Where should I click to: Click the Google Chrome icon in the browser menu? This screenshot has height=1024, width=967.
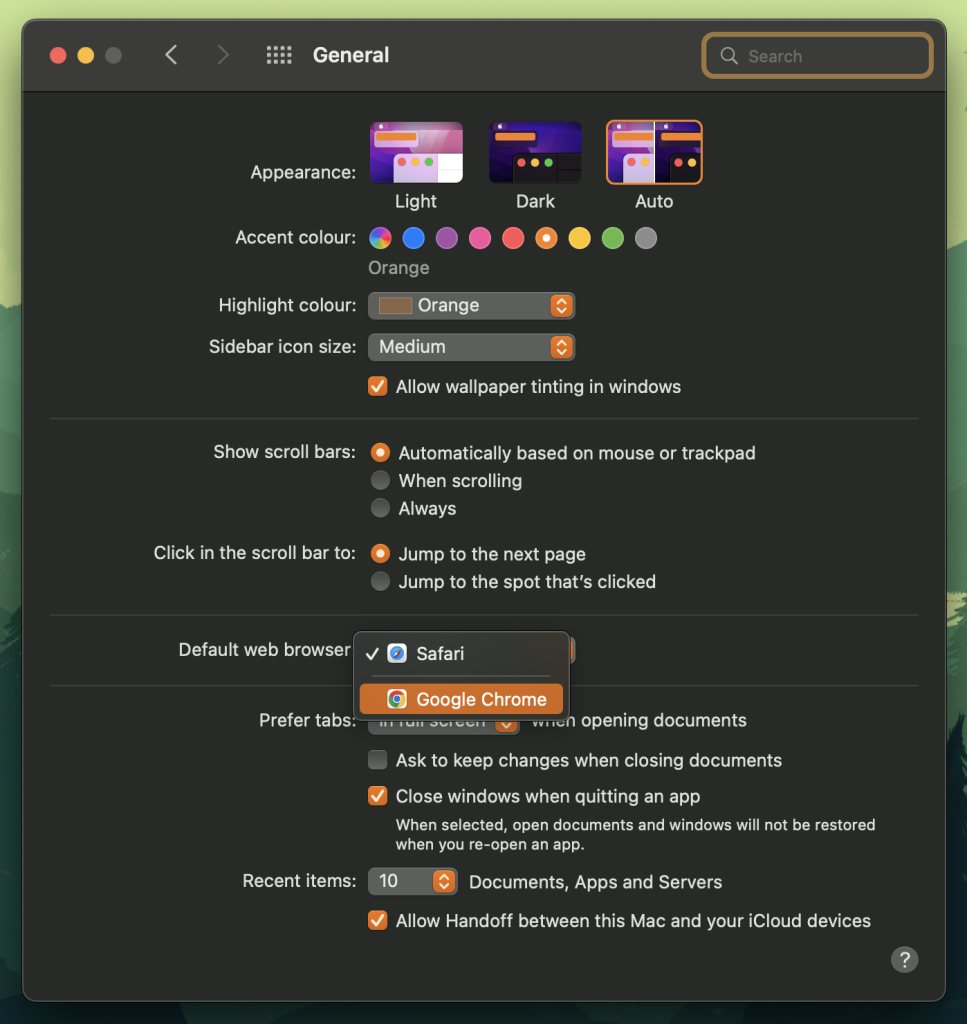click(397, 698)
